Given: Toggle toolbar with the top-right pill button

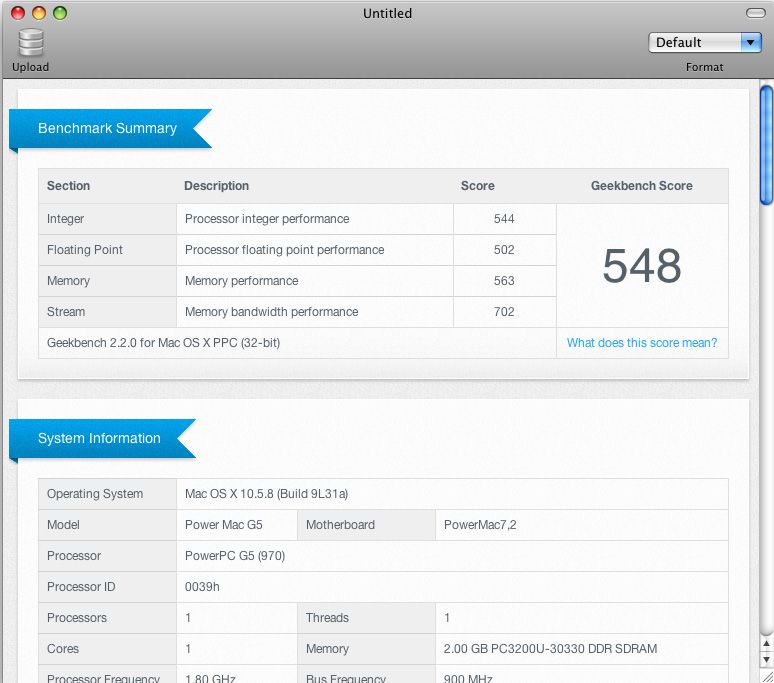Looking at the screenshot, I should coord(755,13).
